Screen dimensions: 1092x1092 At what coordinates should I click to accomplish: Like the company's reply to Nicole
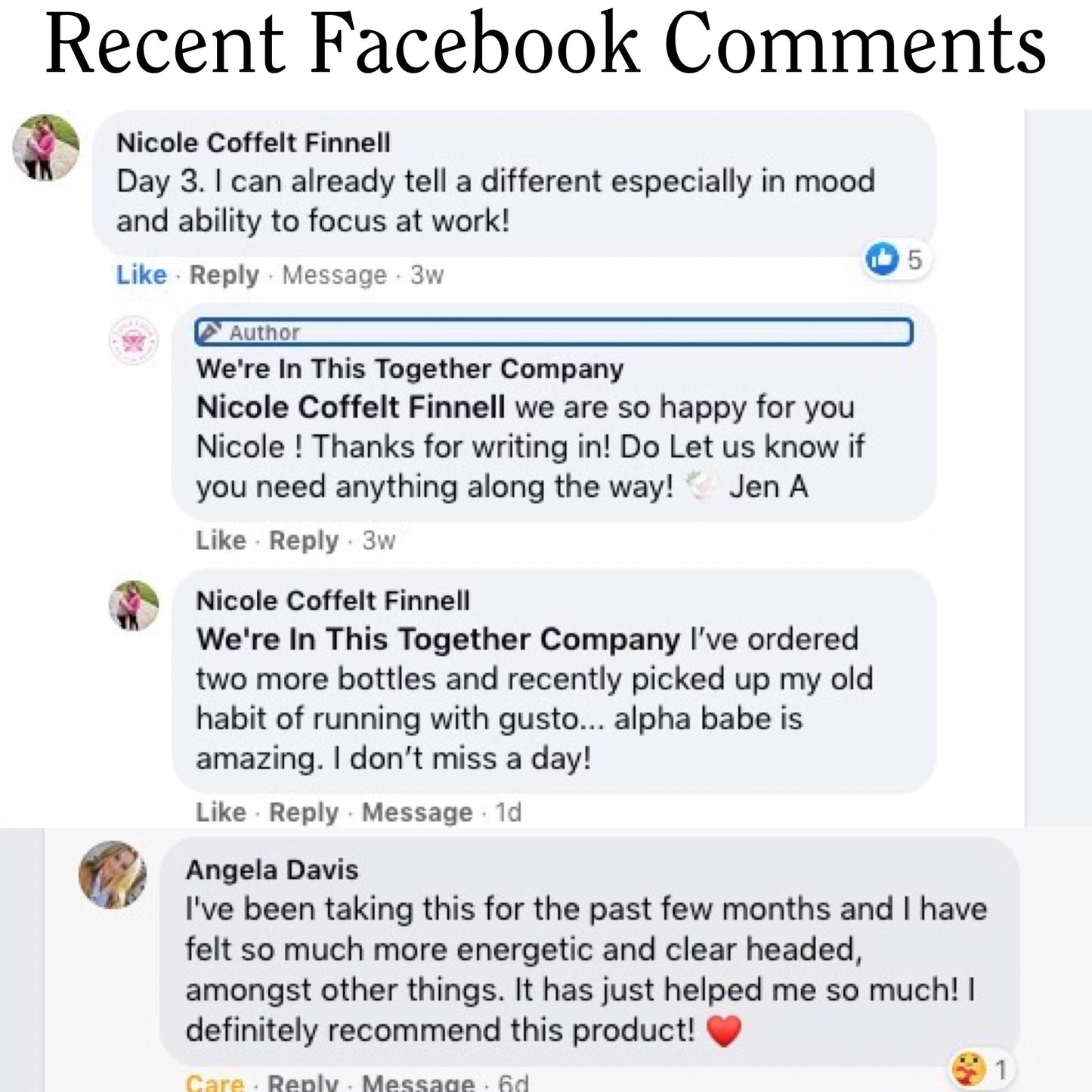221,540
